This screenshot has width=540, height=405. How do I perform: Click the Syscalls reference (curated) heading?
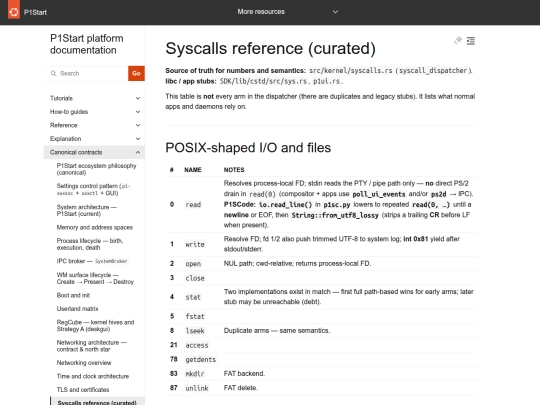(x=270, y=48)
